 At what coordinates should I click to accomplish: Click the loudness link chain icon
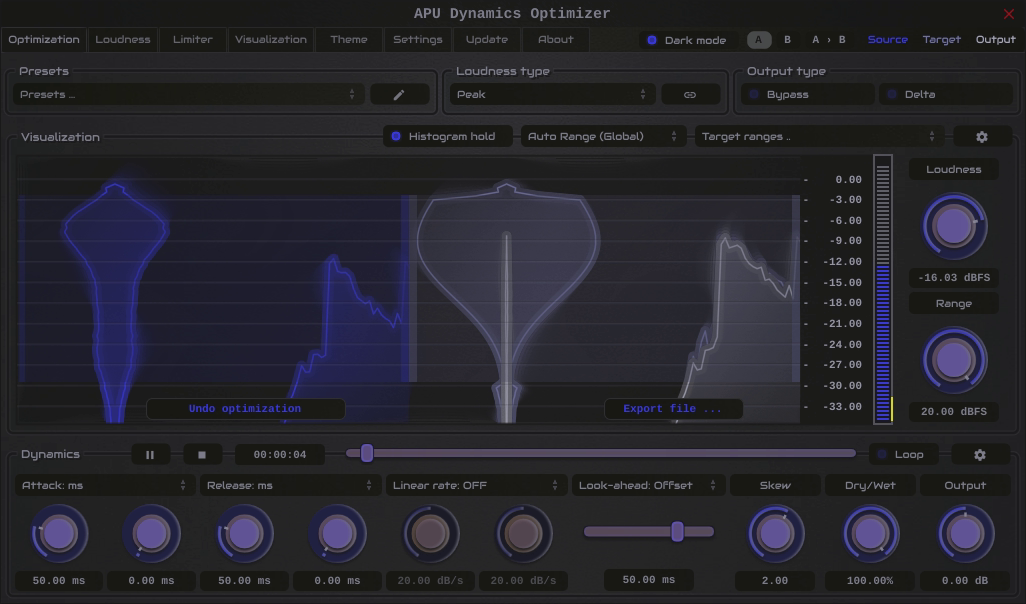[690, 95]
